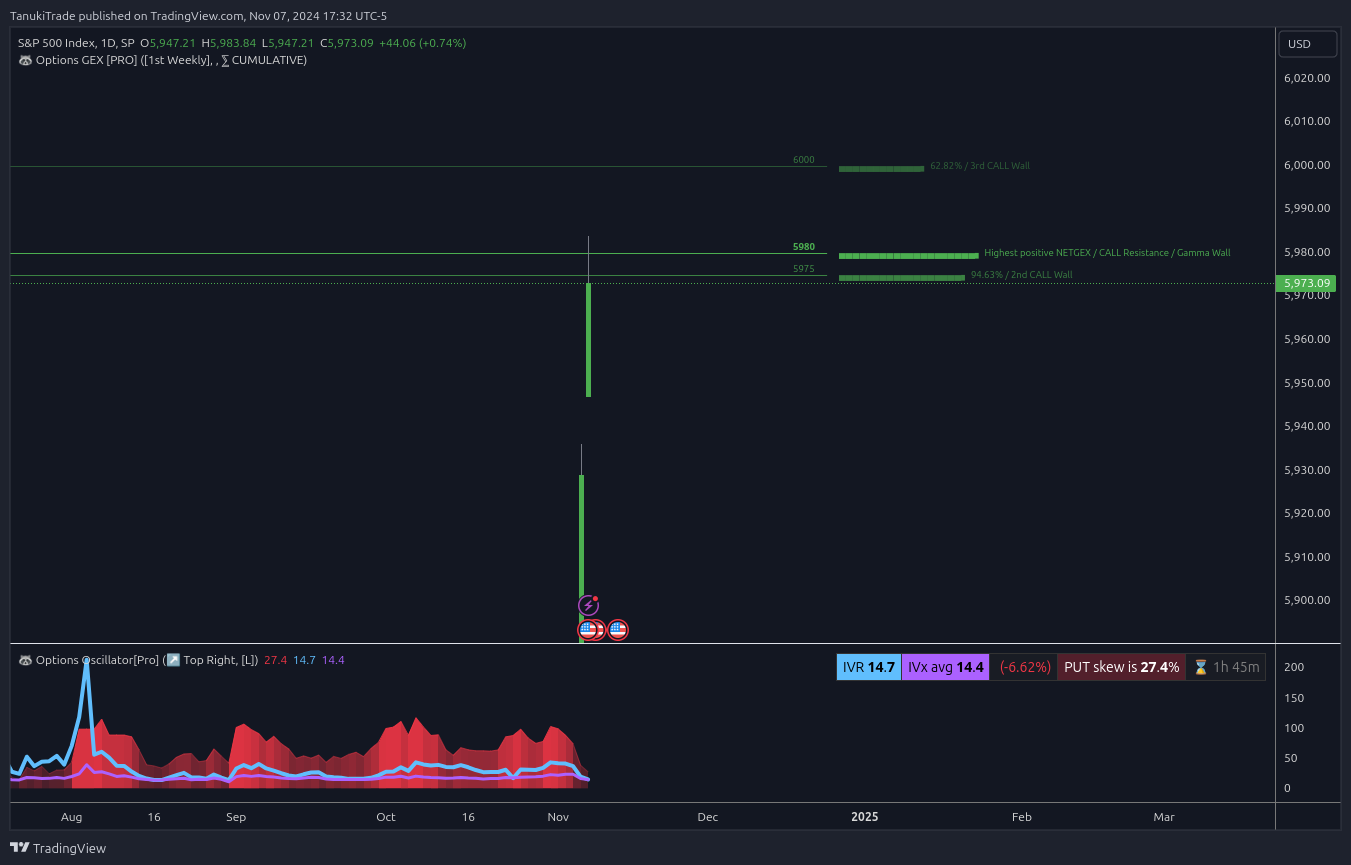Image resolution: width=1351 pixels, height=865 pixels.
Task: Click the purple 14.4 oscillator legend value
Action: [x=333, y=660]
